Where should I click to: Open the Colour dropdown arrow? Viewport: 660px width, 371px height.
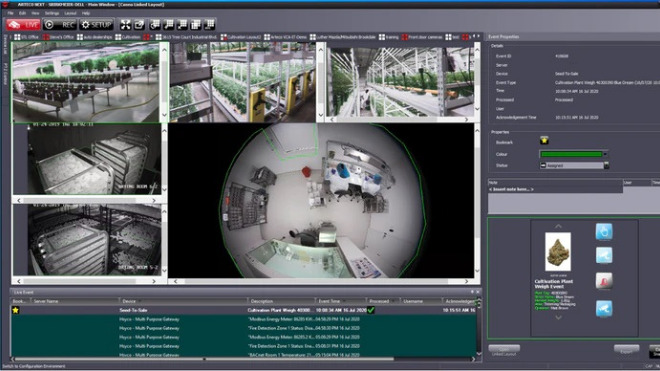(x=605, y=154)
